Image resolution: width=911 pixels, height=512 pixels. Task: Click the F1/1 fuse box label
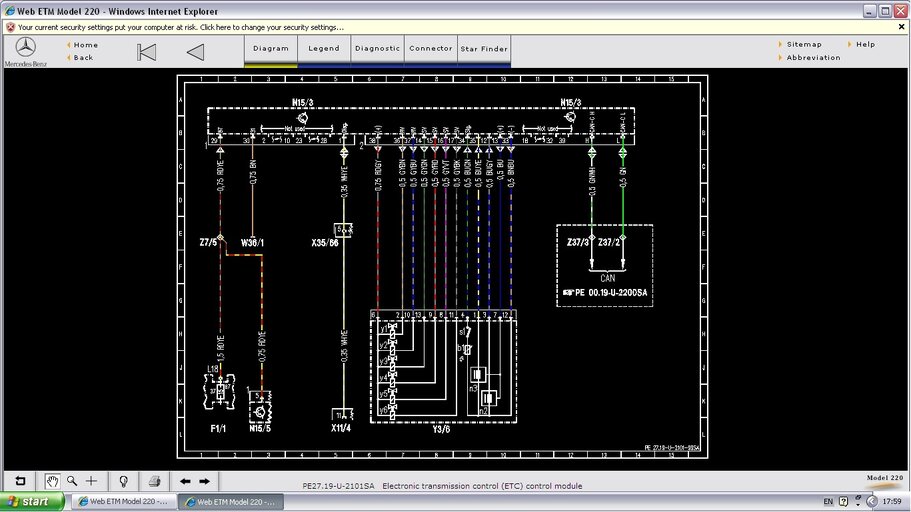[x=218, y=429]
